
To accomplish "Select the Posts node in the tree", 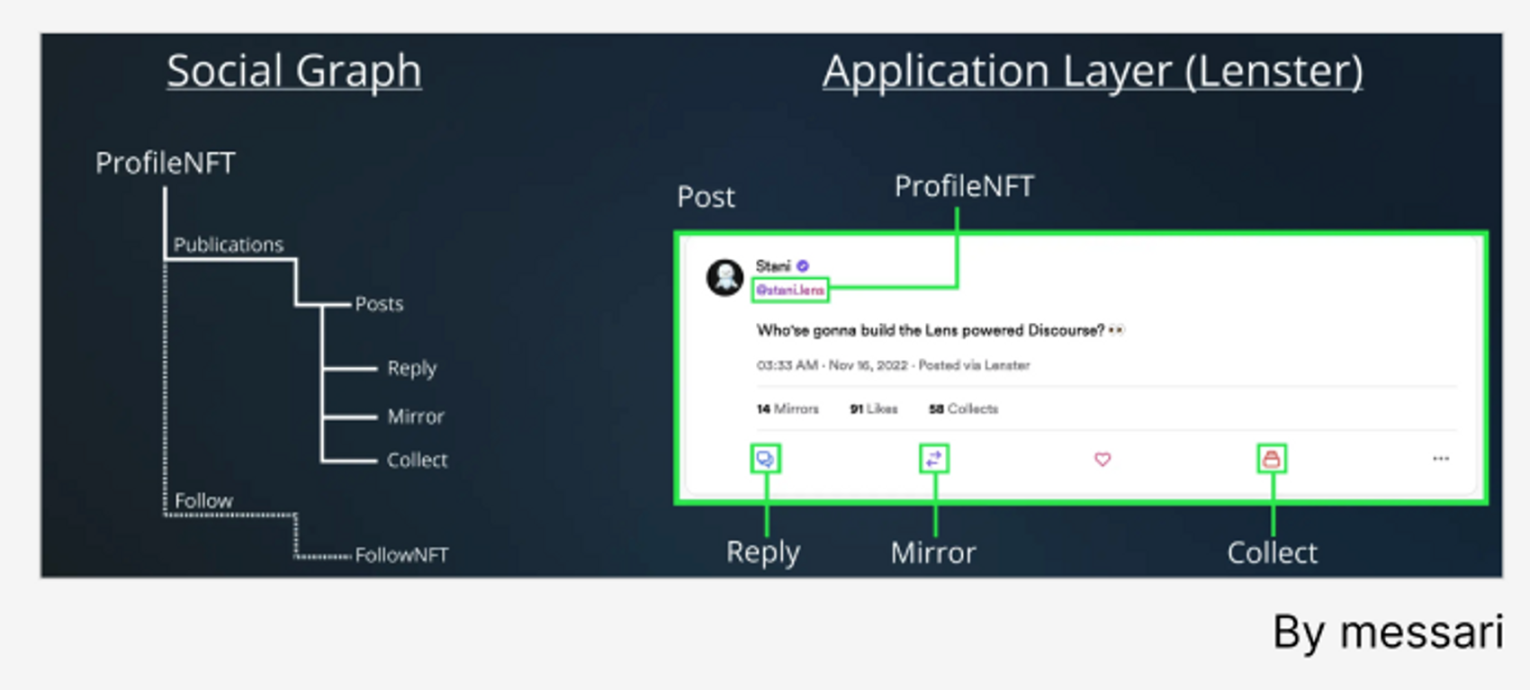I will 379,304.
